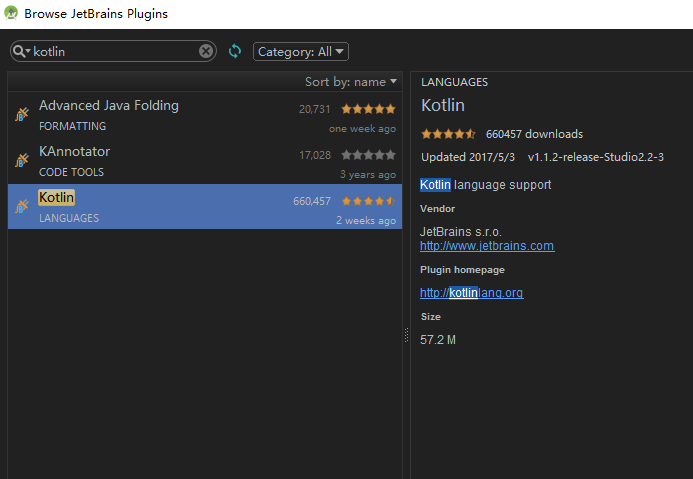This screenshot has height=479, width=693.
Task: Click Advanced Java Folding plugin name
Action: [x=109, y=106]
